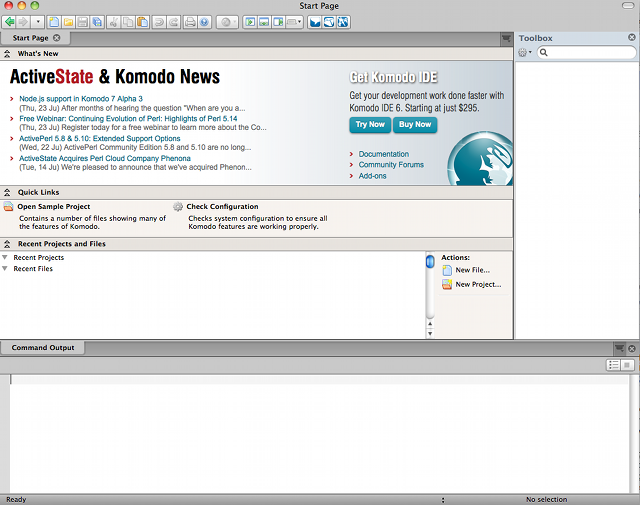Click the Toolbox search field
This screenshot has height=505, width=640.
(586, 52)
